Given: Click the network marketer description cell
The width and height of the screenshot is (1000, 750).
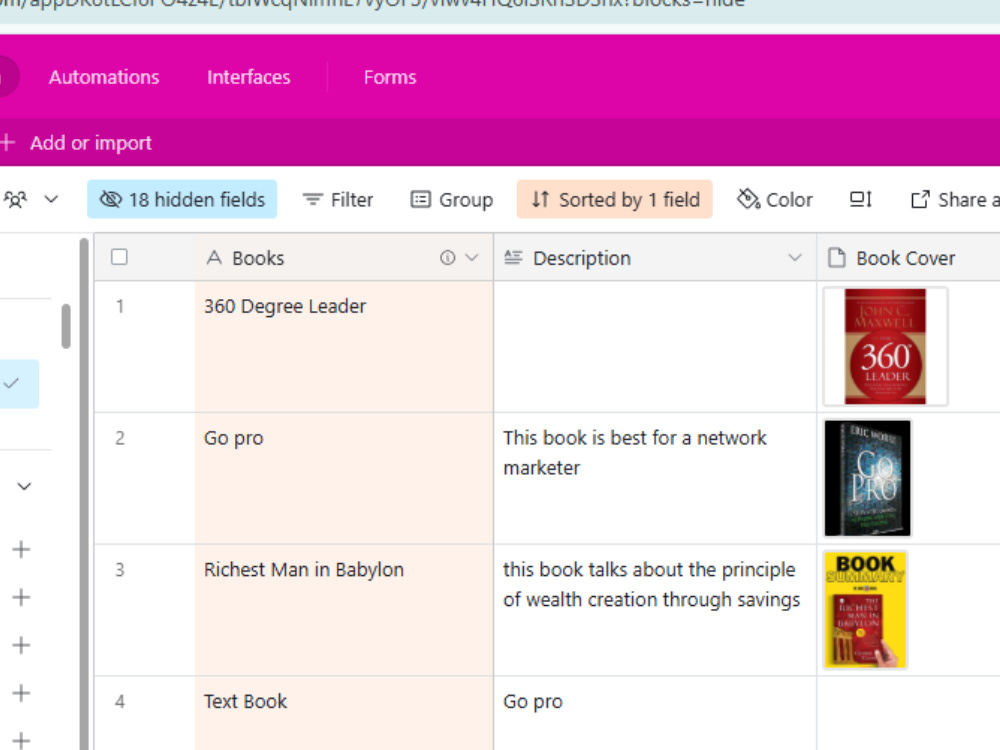Looking at the screenshot, I should pos(655,478).
